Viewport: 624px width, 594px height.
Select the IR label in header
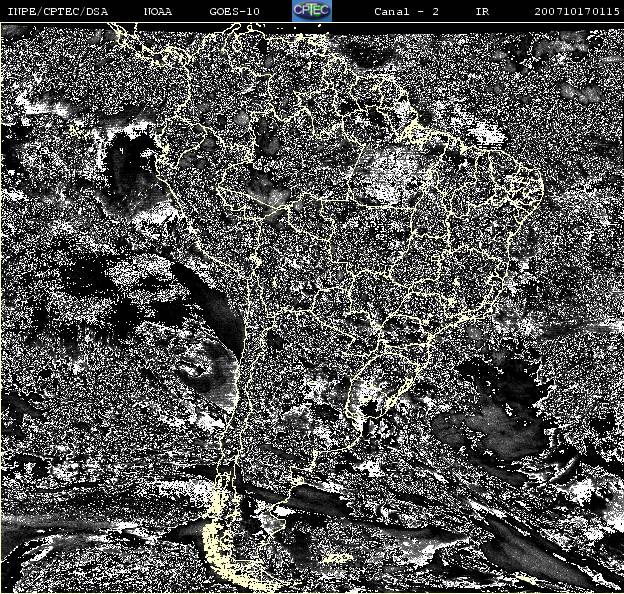pyautogui.click(x=482, y=11)
